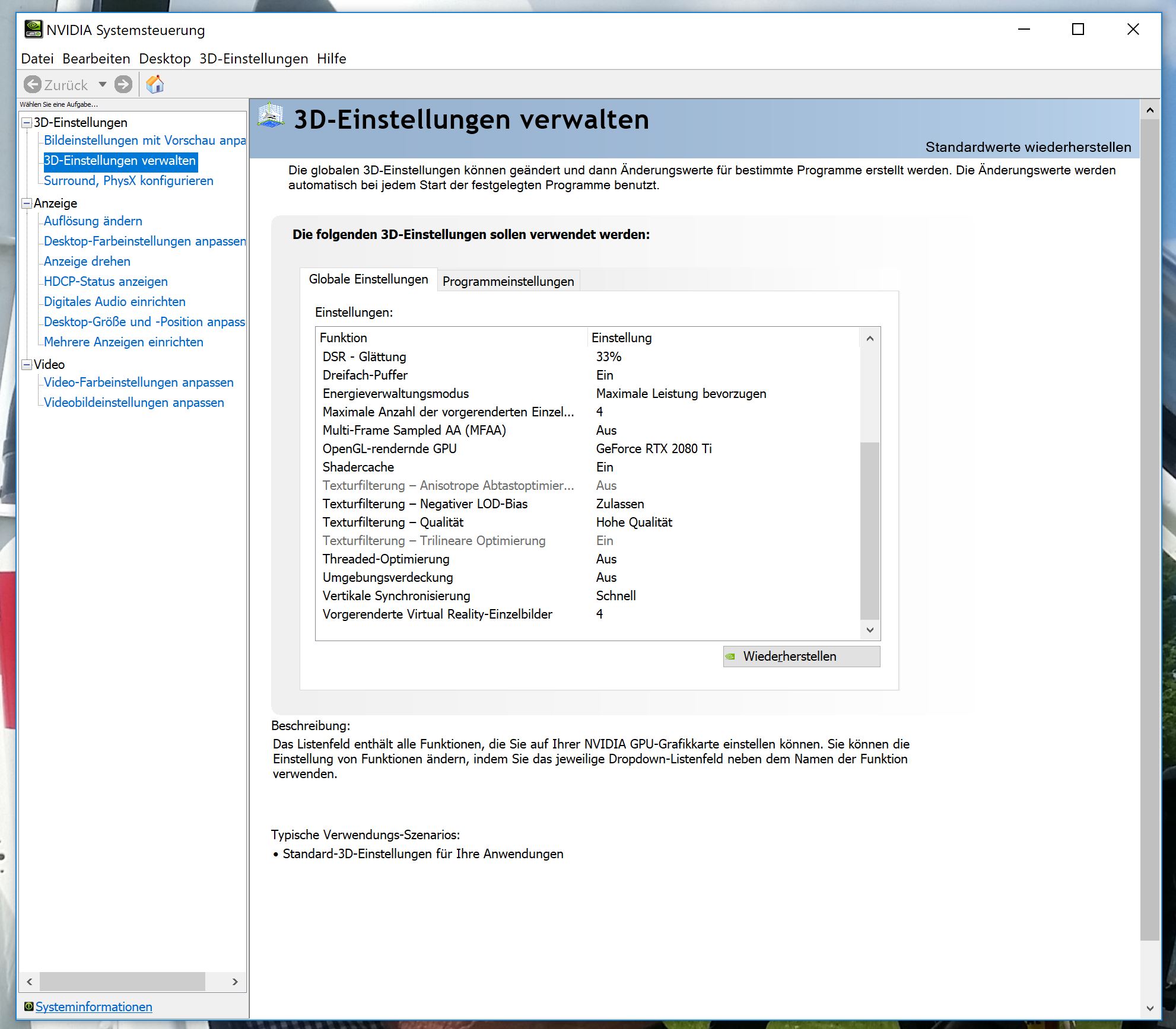Click settings list scroll-up arrow
The height and width of the screenshot is (1029, 1176).
pos(870,339)
